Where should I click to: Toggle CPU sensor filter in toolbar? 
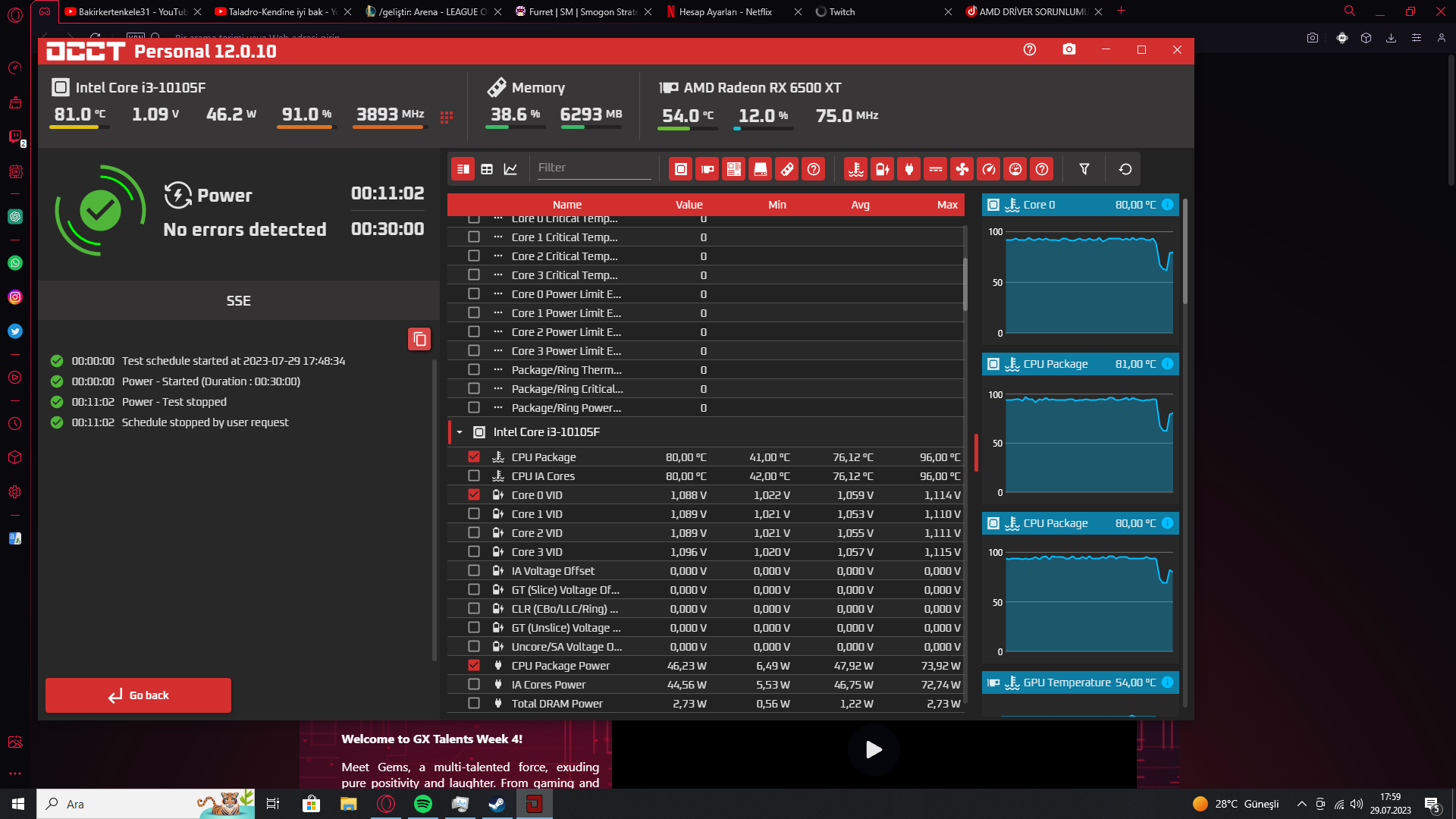click(x=681, y=169)
